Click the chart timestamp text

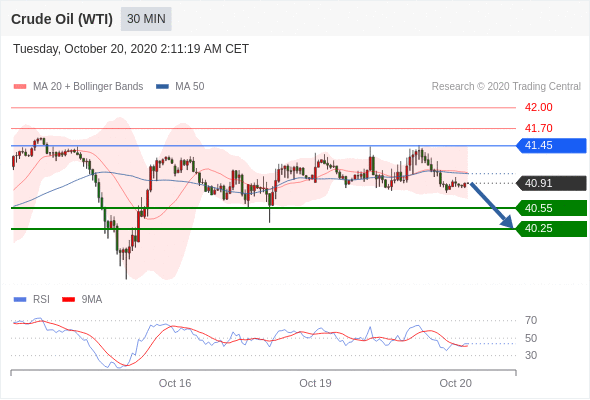click(x=131, y=49)
